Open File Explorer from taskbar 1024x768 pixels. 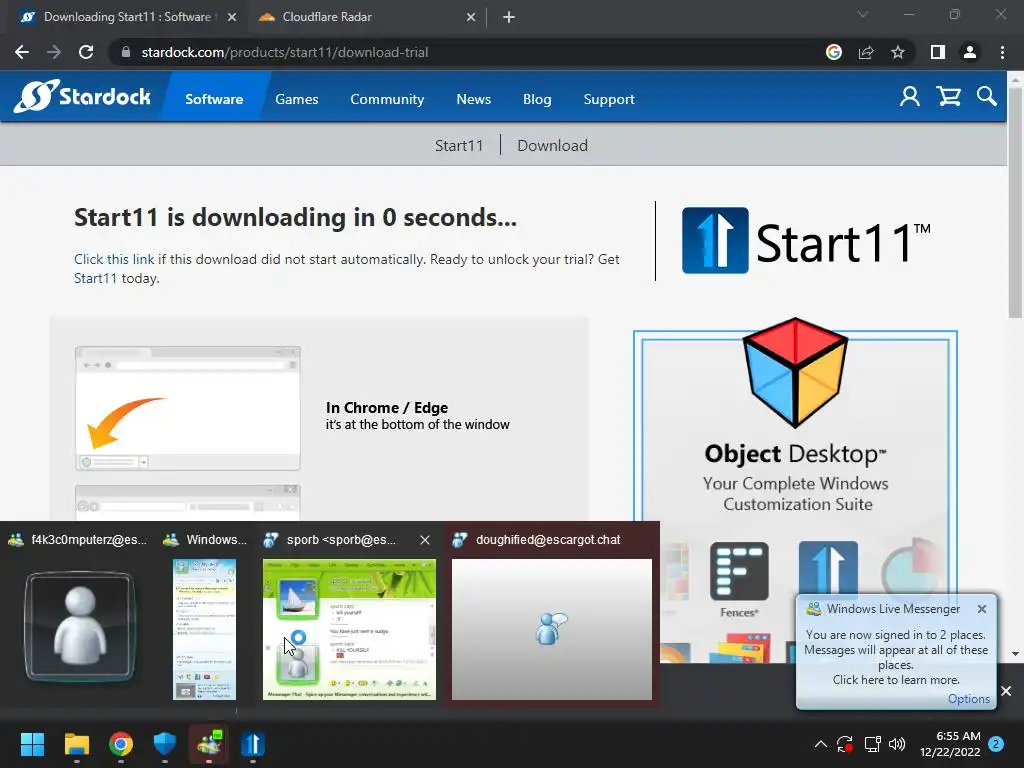pos(76,744)
